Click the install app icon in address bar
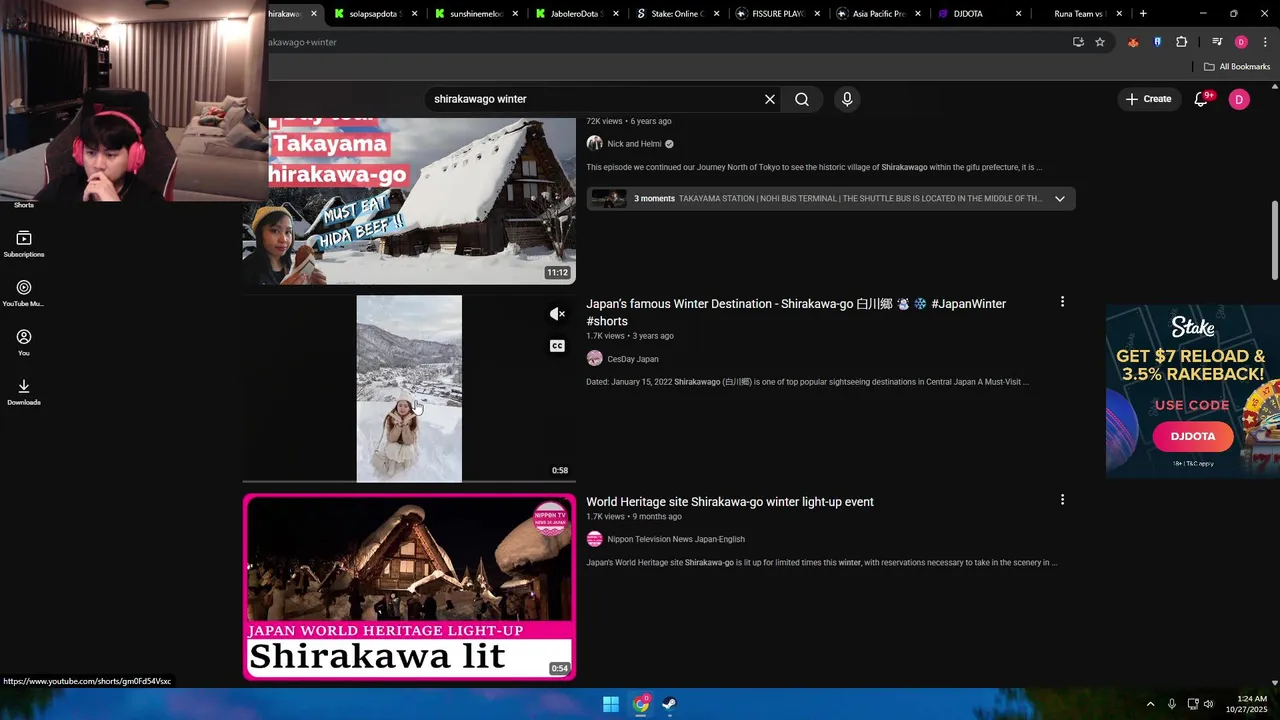Viewport: 1280px width, 720px height. pyautogui.click(x=1078, y=42)
